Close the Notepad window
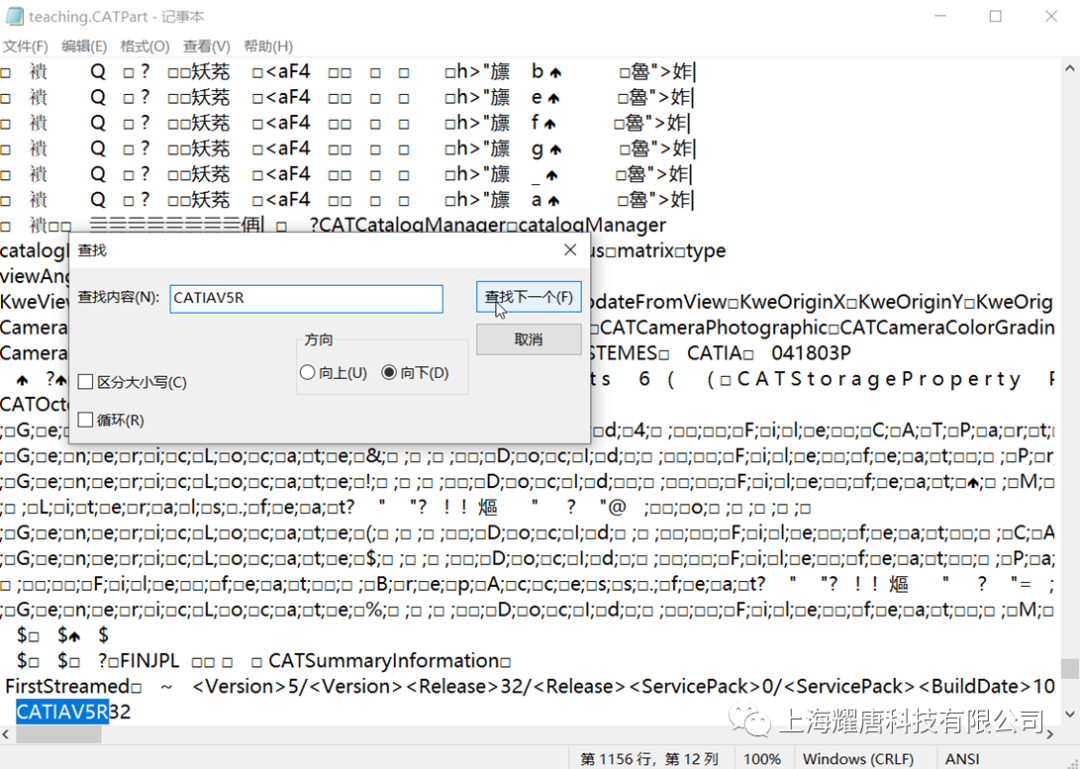The image size is (1080, 769). [x=1051, y=16]
